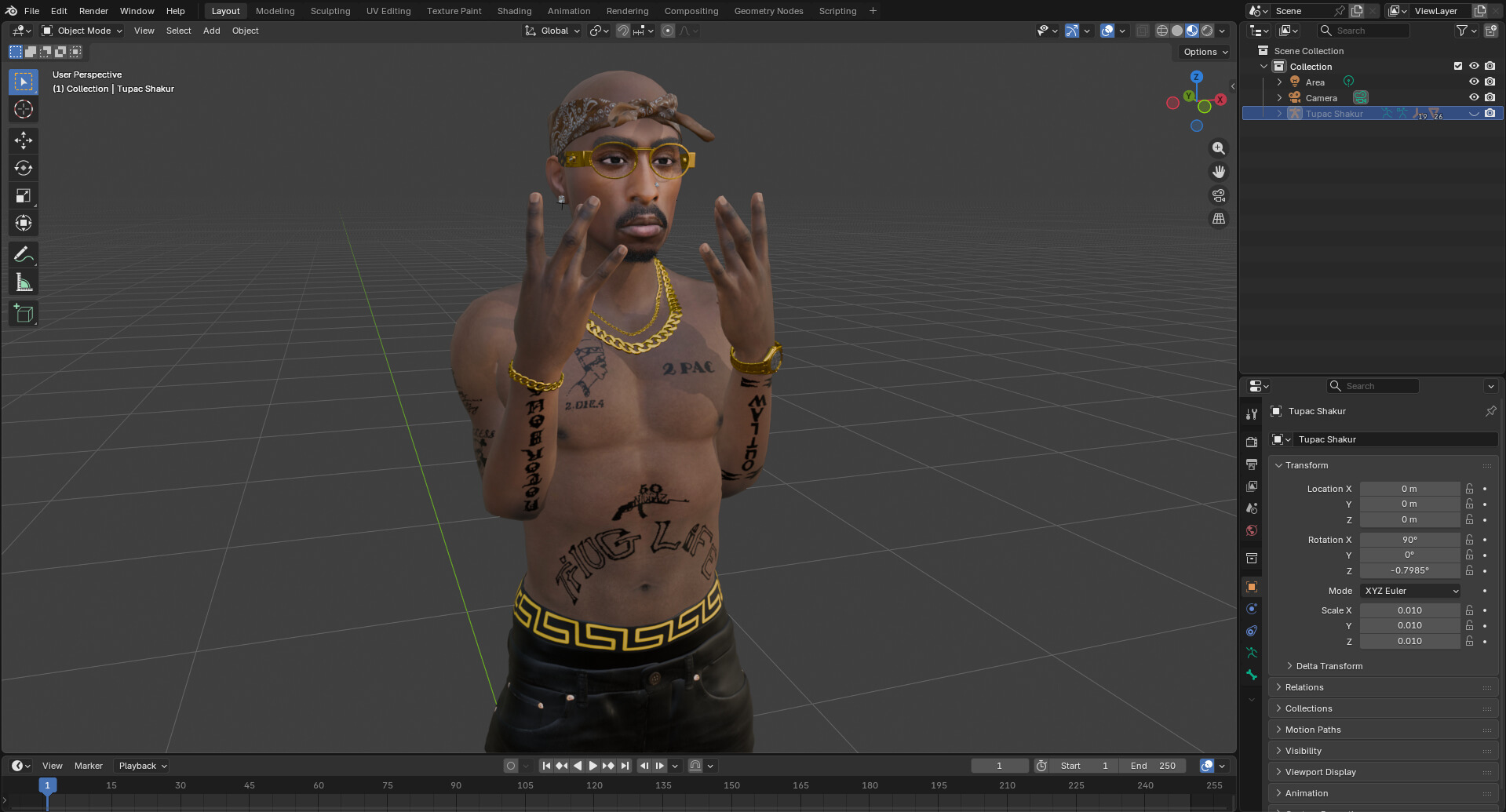The image size is (1506, 812).
Task: Toggle camera view icon in viewport
Action: point(1219,195)
